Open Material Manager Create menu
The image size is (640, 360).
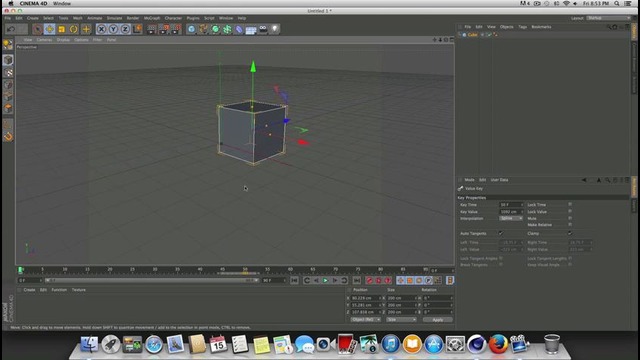29,290
